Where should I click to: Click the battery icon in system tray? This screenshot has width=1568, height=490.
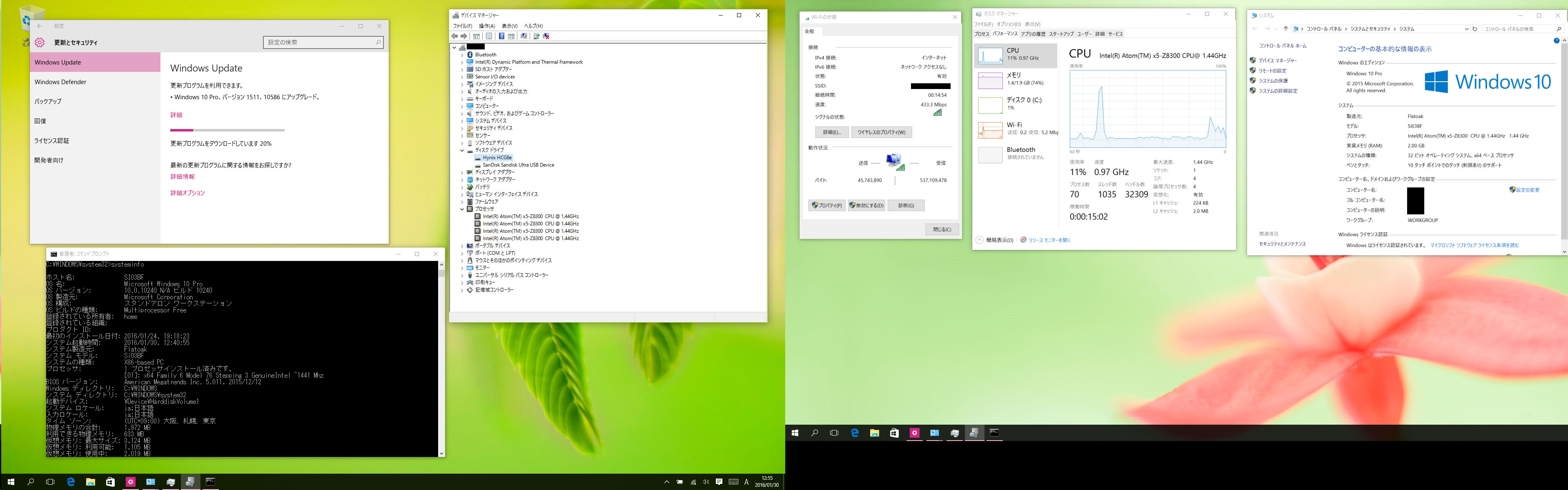(x=680, y=482)
